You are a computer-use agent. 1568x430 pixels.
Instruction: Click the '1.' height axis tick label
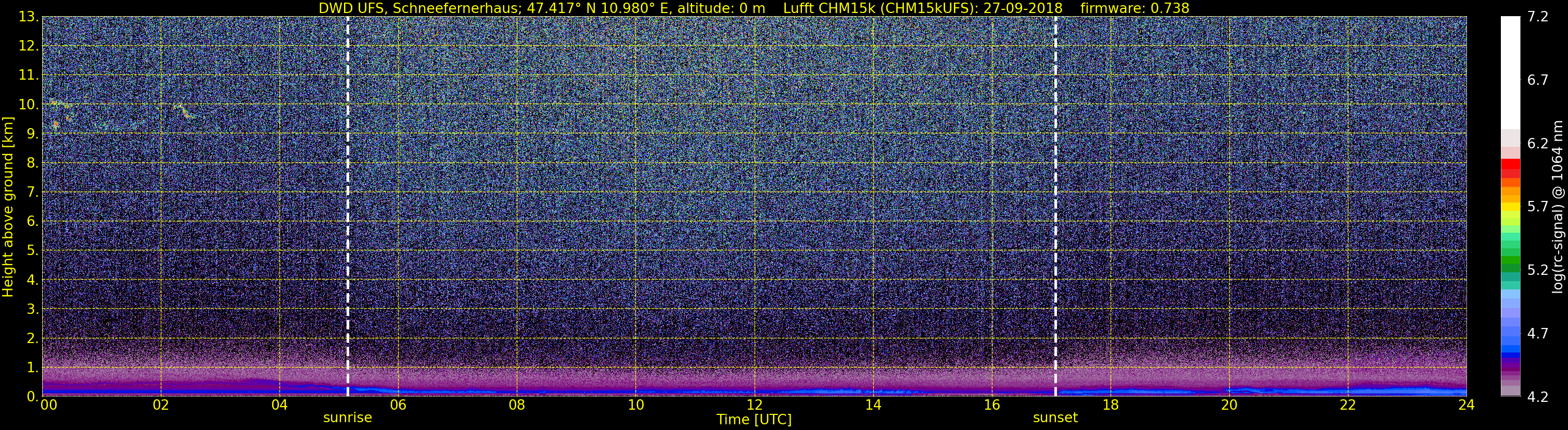coord(33,368)
